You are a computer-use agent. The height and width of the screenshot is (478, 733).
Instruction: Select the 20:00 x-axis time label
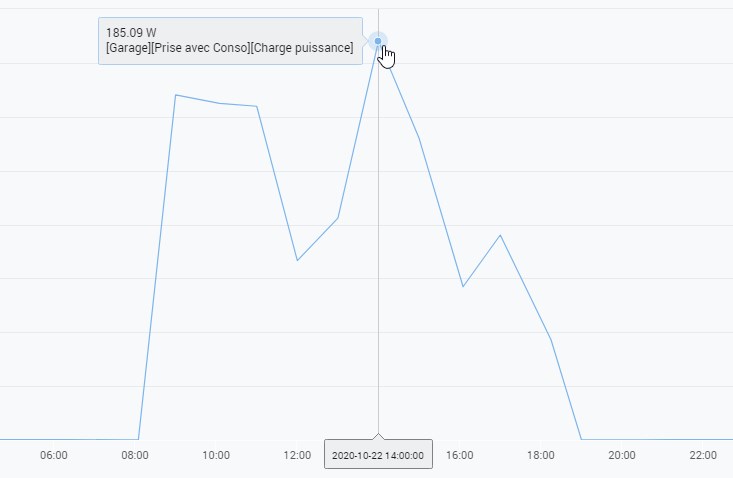[622, 455]
